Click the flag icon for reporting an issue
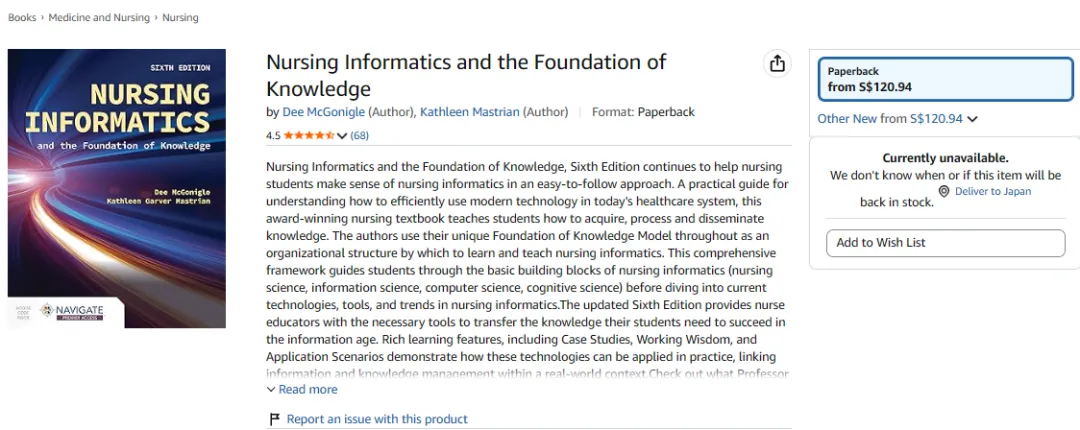Viewport: 1080px width, 430px height. coord(274,419)
